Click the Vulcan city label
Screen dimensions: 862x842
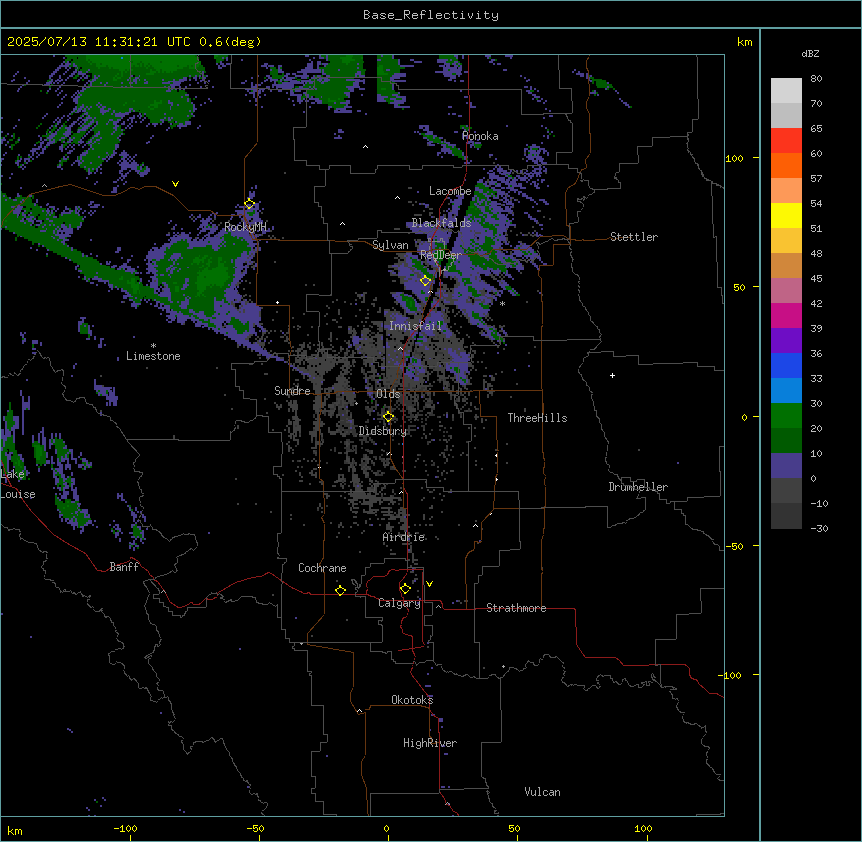543,792
